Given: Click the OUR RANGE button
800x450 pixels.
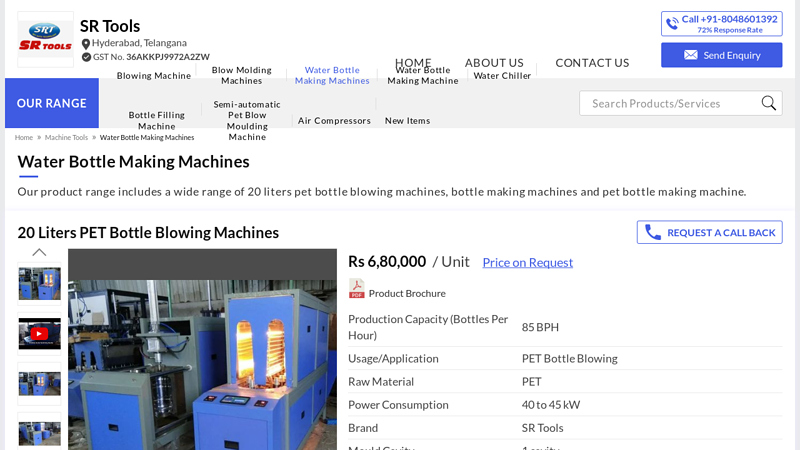Looking at the screenshot, I should pos(52,103).
